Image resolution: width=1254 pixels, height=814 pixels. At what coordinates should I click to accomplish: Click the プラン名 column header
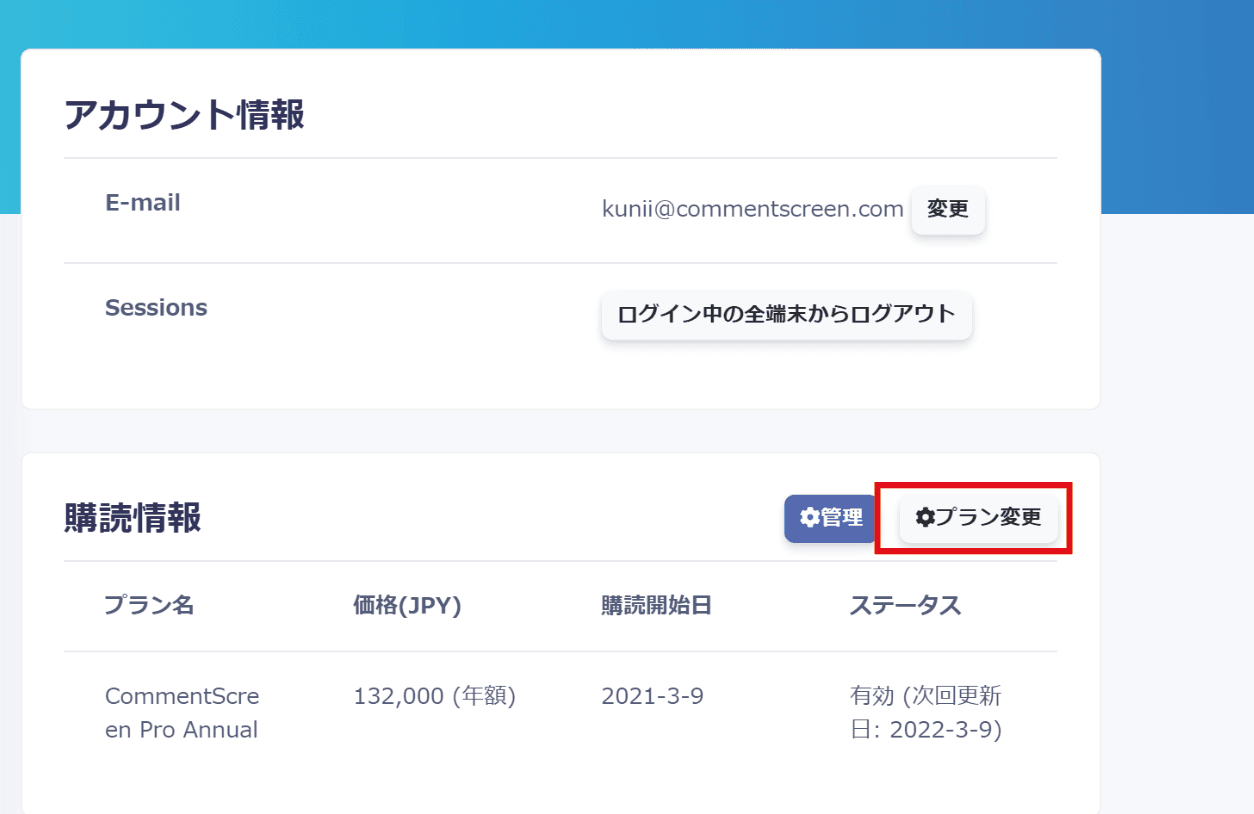(x=149, y=605)
